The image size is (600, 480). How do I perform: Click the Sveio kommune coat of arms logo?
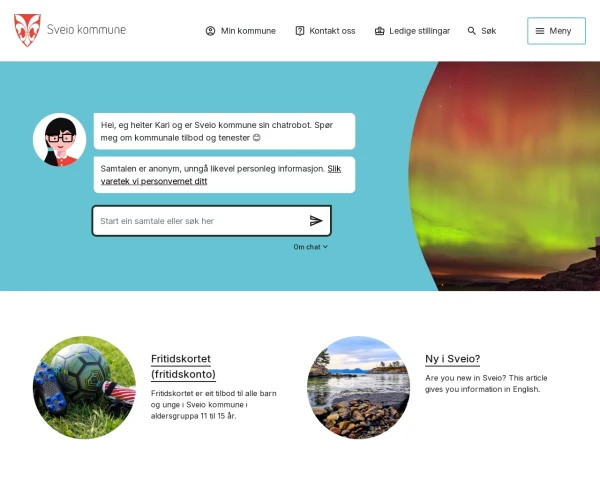(27, 30)
